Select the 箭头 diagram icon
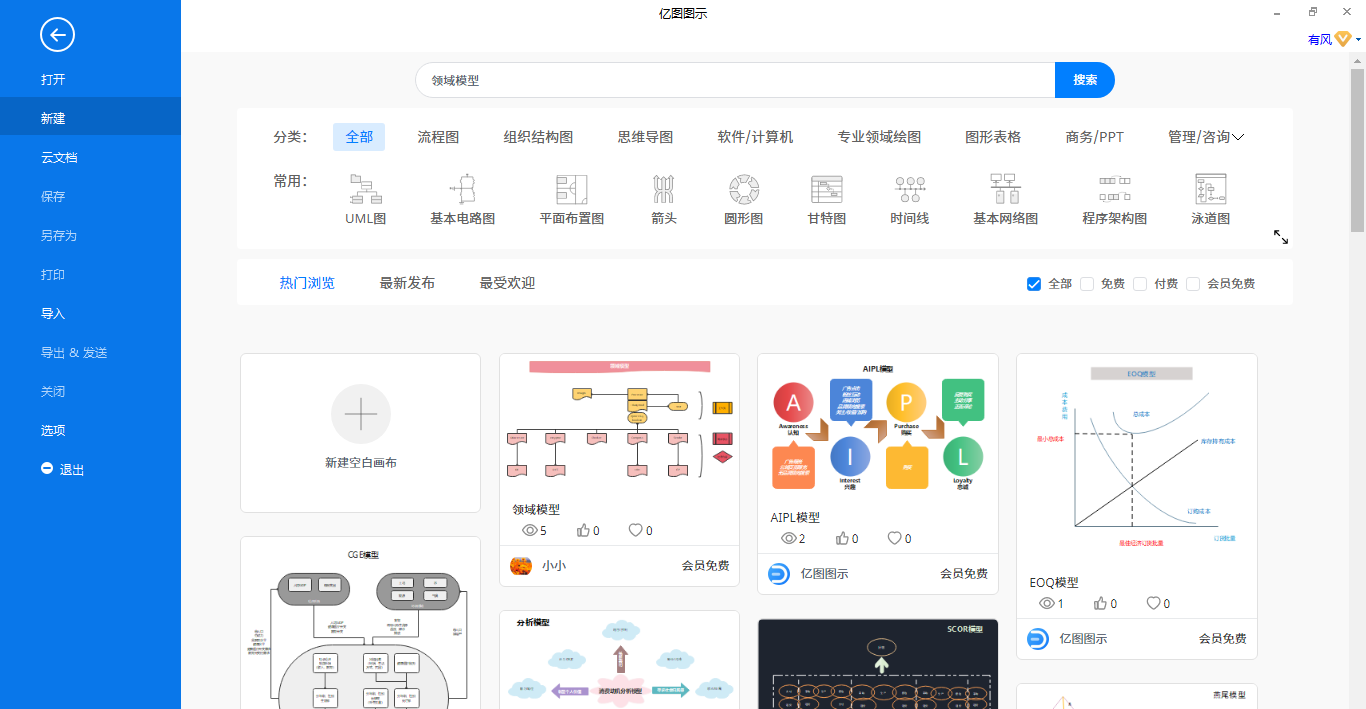Viewport: 1366px width, 709px height. [663, 189]
